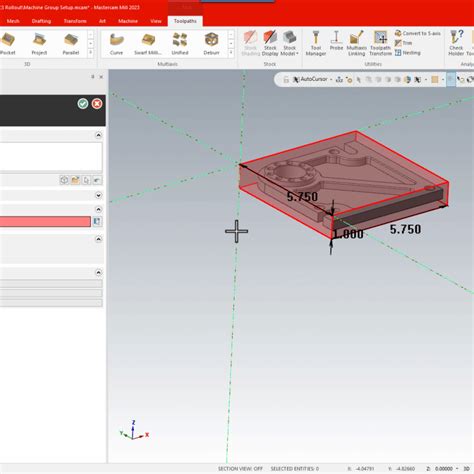
Task: Toggle Stock Shading
Action: coord(251,43)
